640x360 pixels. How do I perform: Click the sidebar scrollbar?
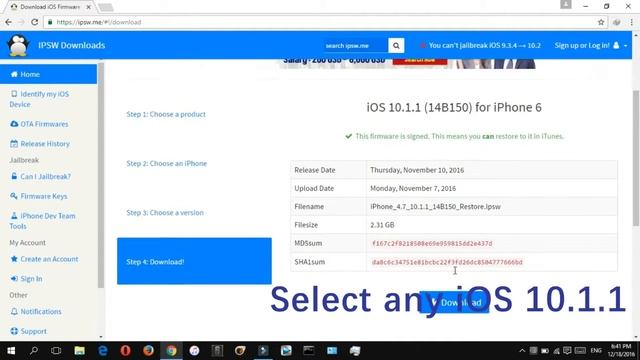(x=101, y=176)
